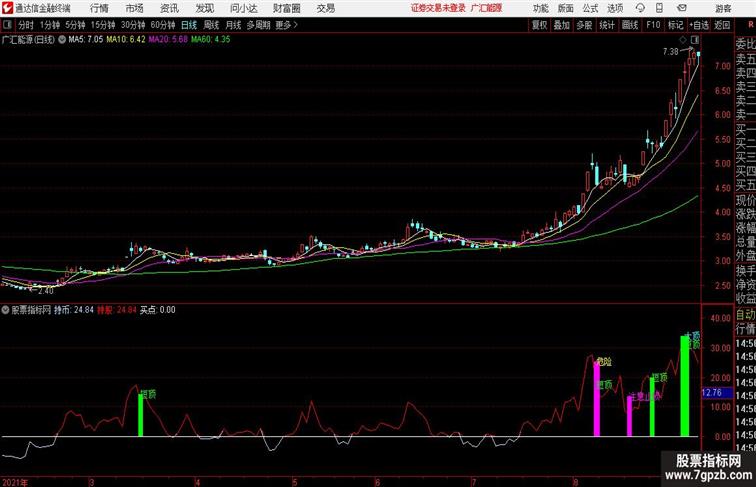The height and width of the screenshot is (487, 756).
Task: Click the 证券交易未登录 login link
Action: coord(438,8)
